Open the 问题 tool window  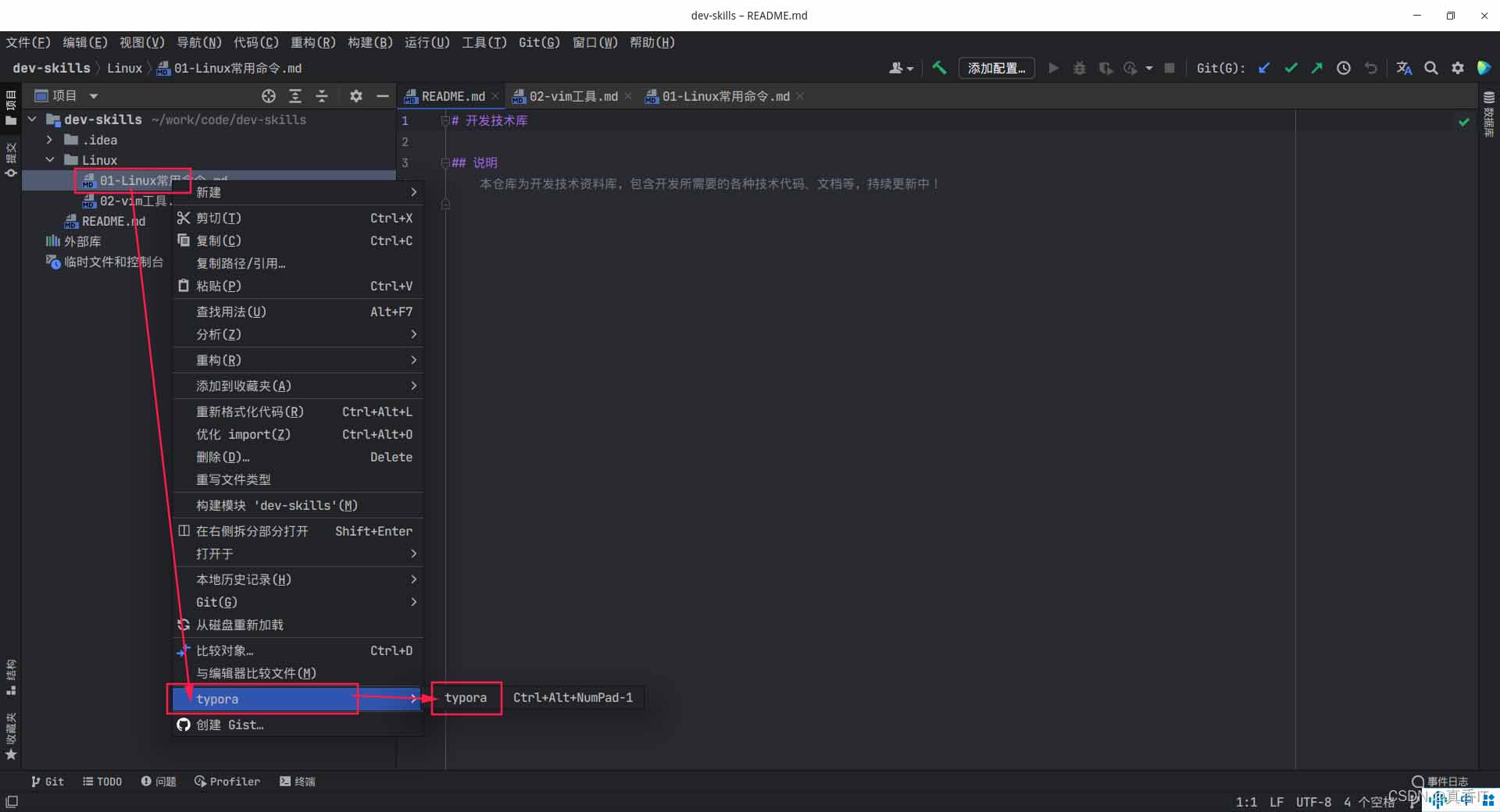click(x=159, y=782)
